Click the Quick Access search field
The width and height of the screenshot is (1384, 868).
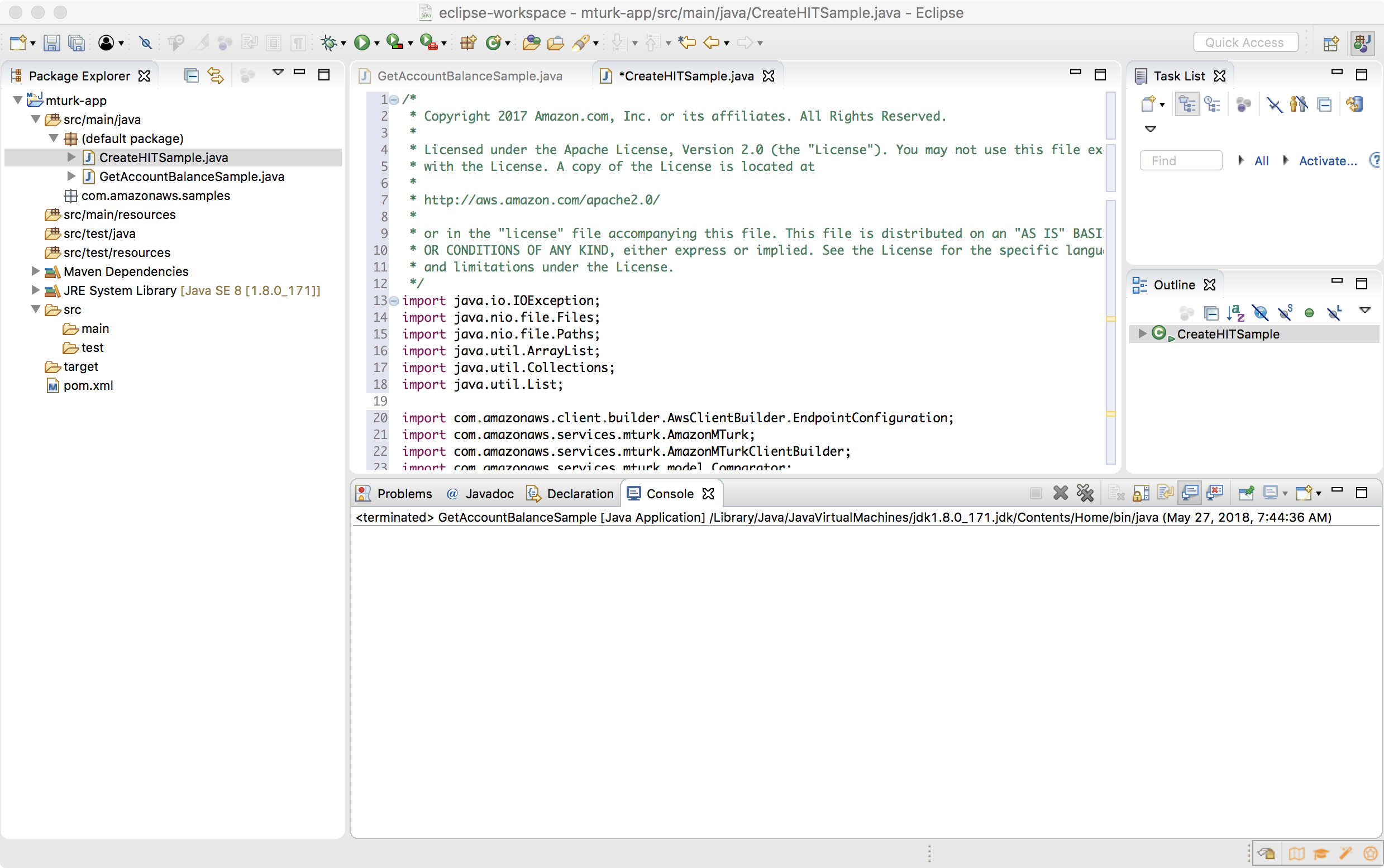1244,42
